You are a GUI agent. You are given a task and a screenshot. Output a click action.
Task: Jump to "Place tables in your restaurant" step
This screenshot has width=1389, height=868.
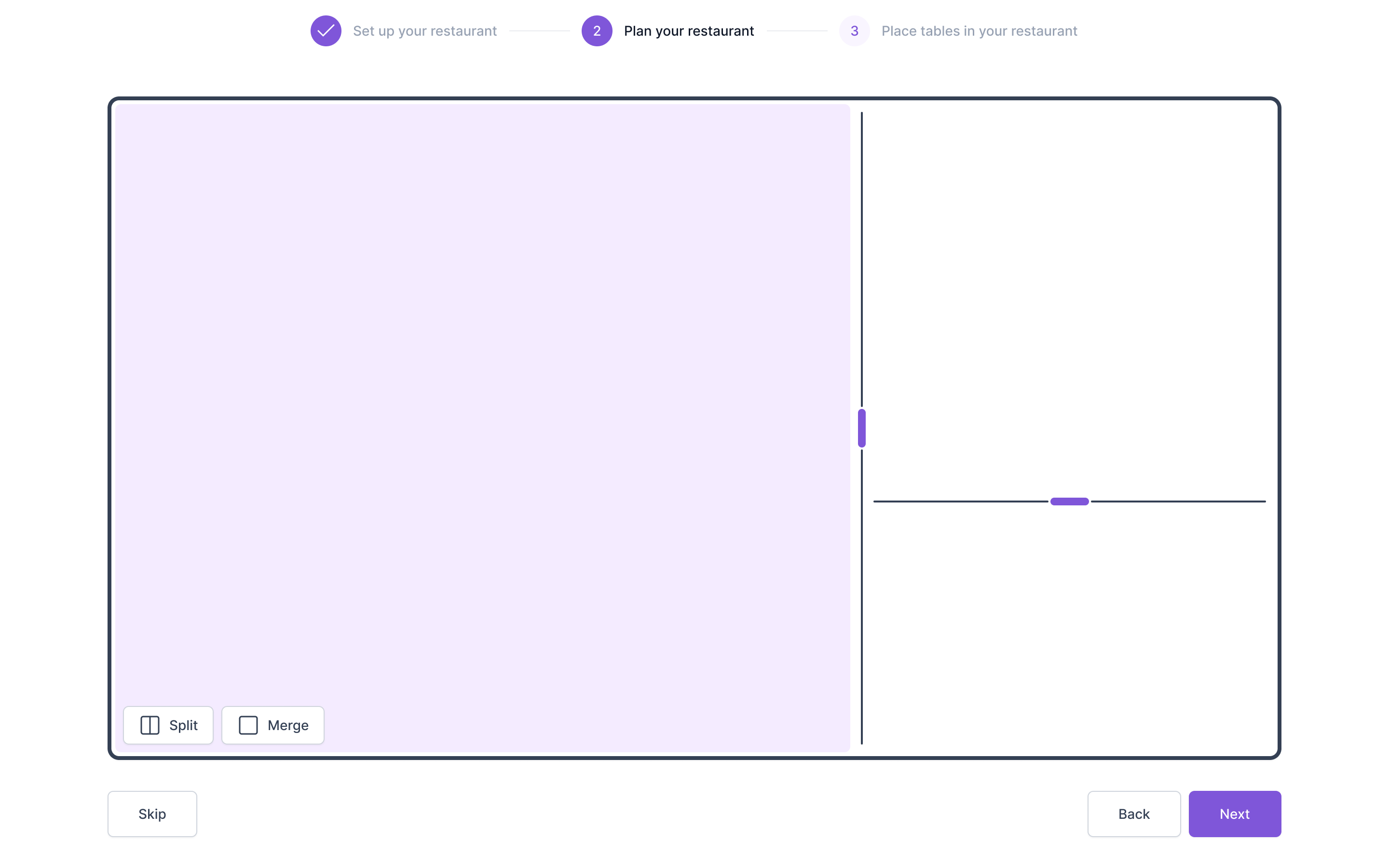pyautogui.click(x=979, y=31)
